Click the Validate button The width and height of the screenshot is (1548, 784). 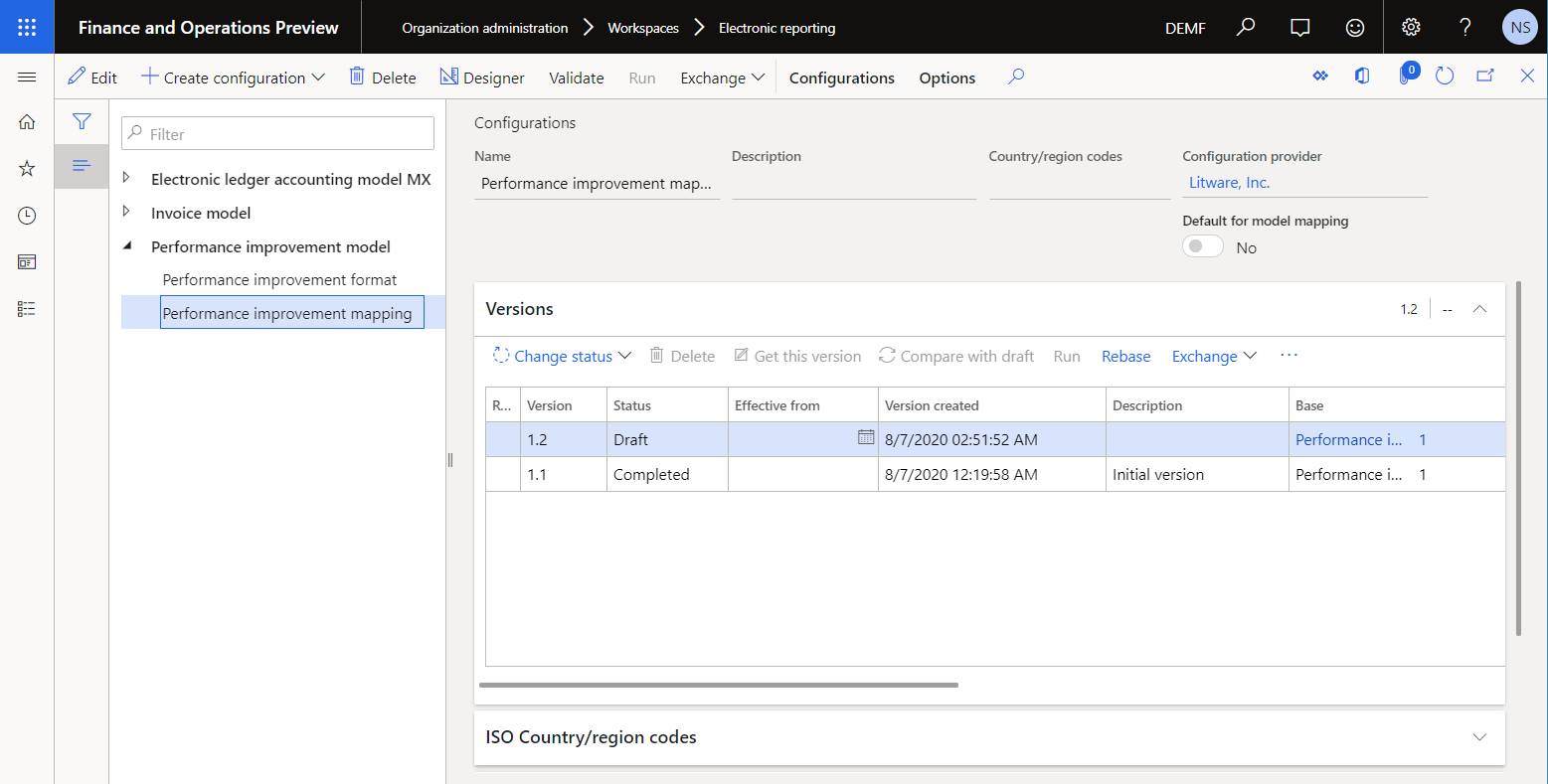coord(576,77)
